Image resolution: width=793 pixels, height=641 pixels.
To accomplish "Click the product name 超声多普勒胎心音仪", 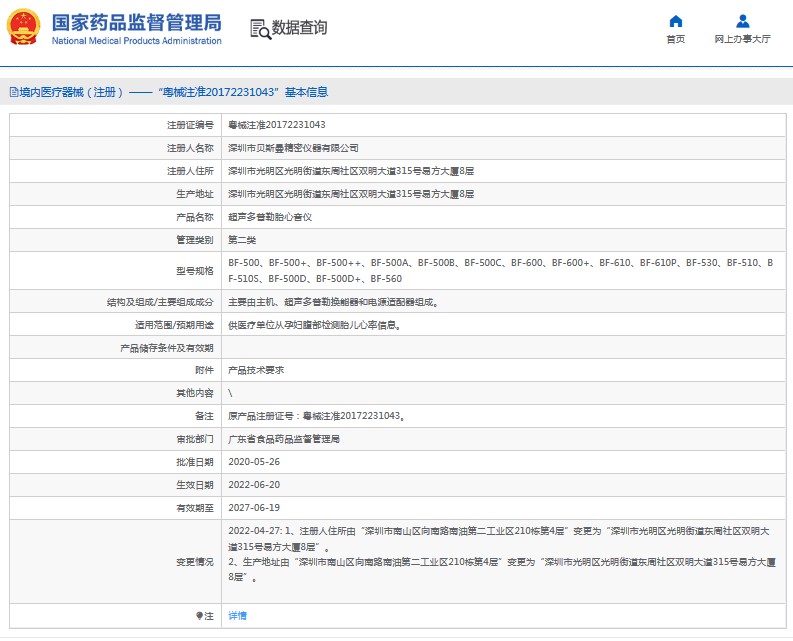I will click(x=270, y=216).
